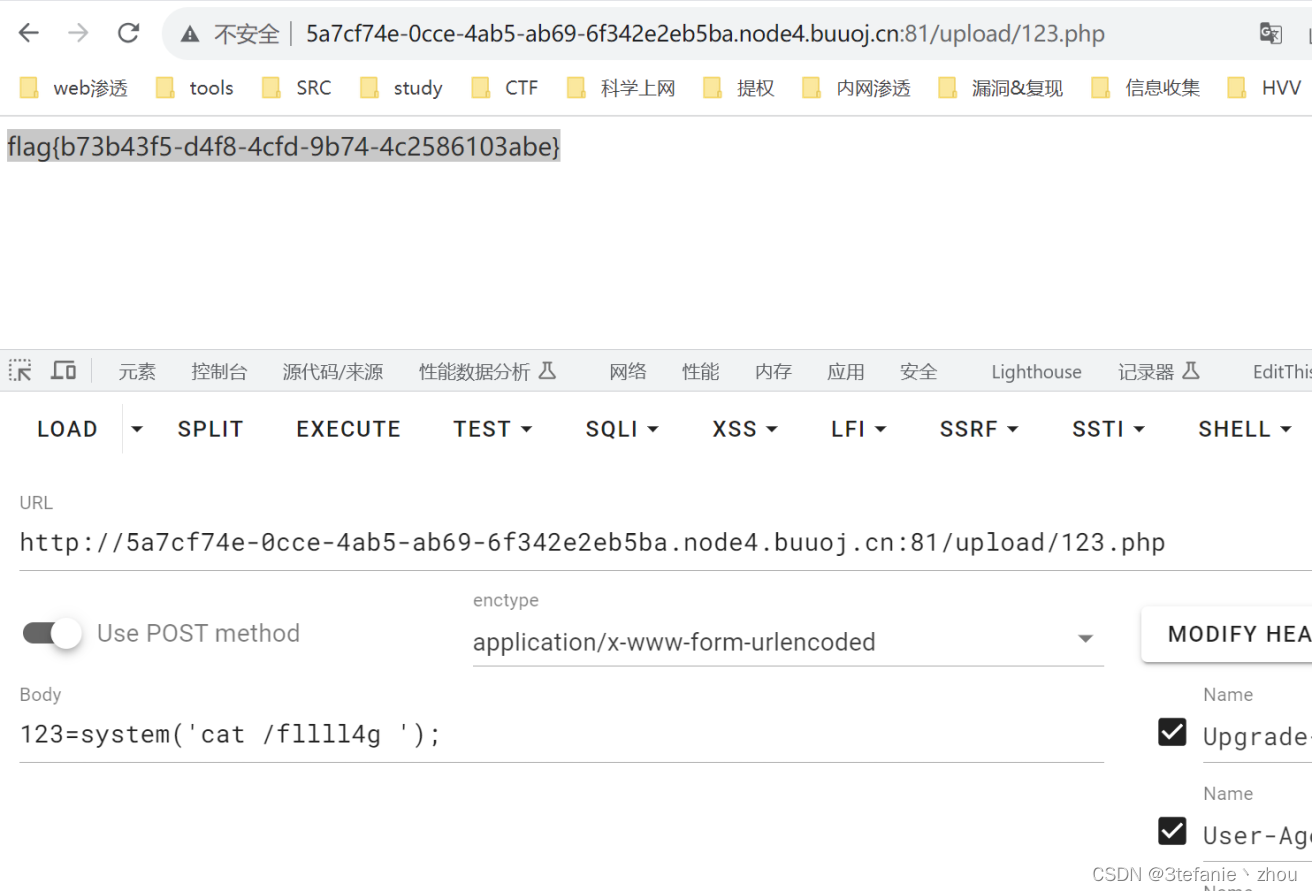The width and height of the screenshot is (1312, 891).
Task: Toggle the device toolbar icon in DevTools
Action: [x=64, y=371]
